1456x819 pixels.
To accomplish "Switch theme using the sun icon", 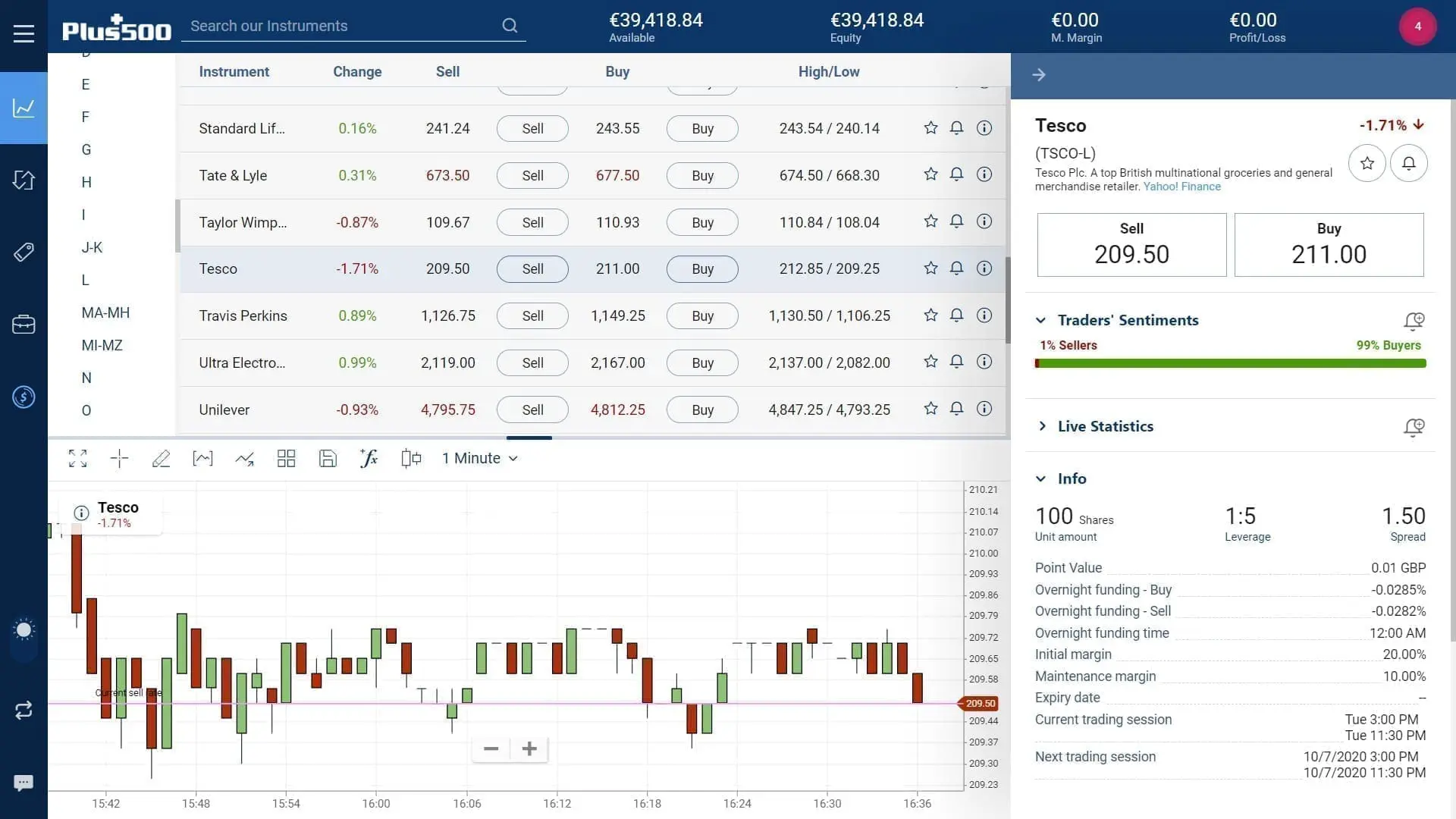I will (x=24, y=629).
